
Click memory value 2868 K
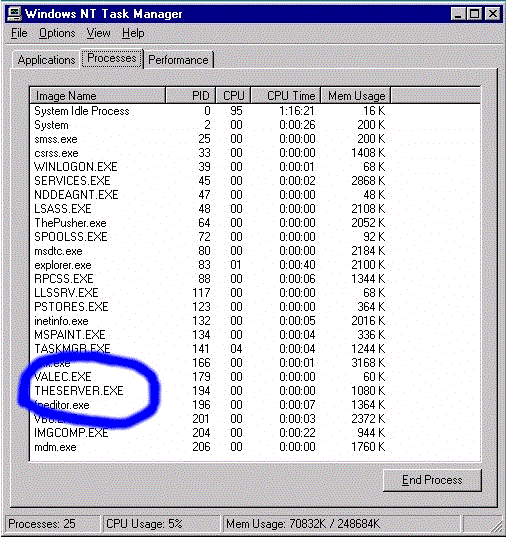click(x=368, y=181)
